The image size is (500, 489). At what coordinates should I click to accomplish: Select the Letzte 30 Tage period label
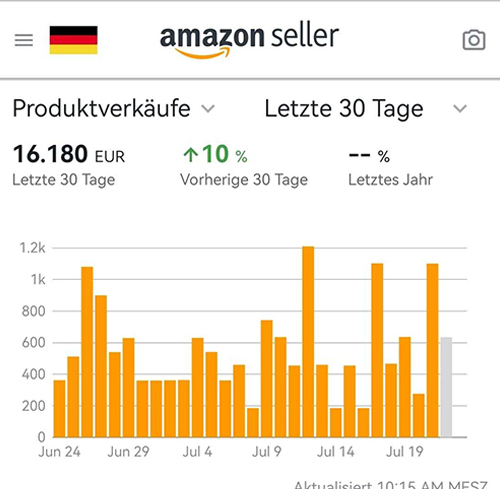coord(344,109)
